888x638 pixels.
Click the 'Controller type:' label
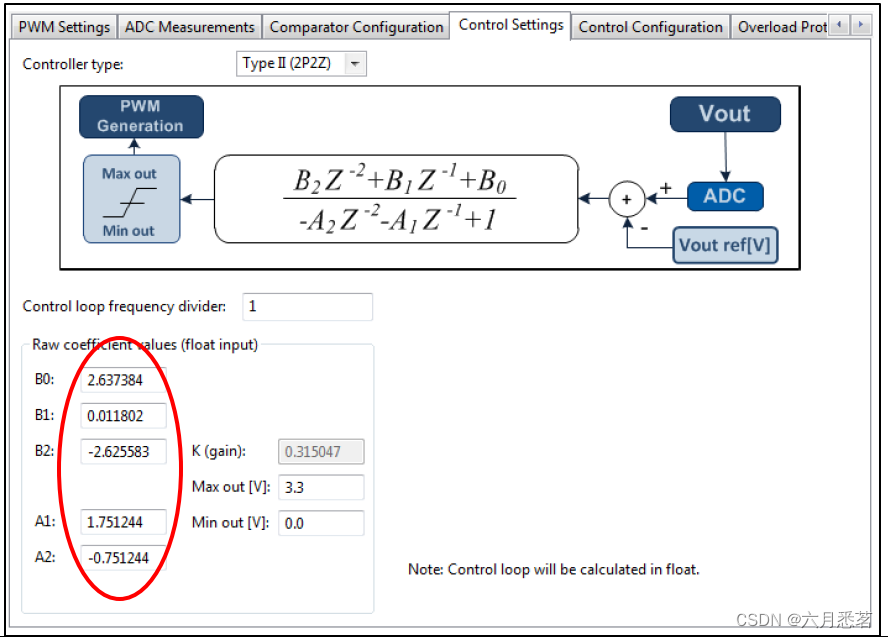coord(73,64)
